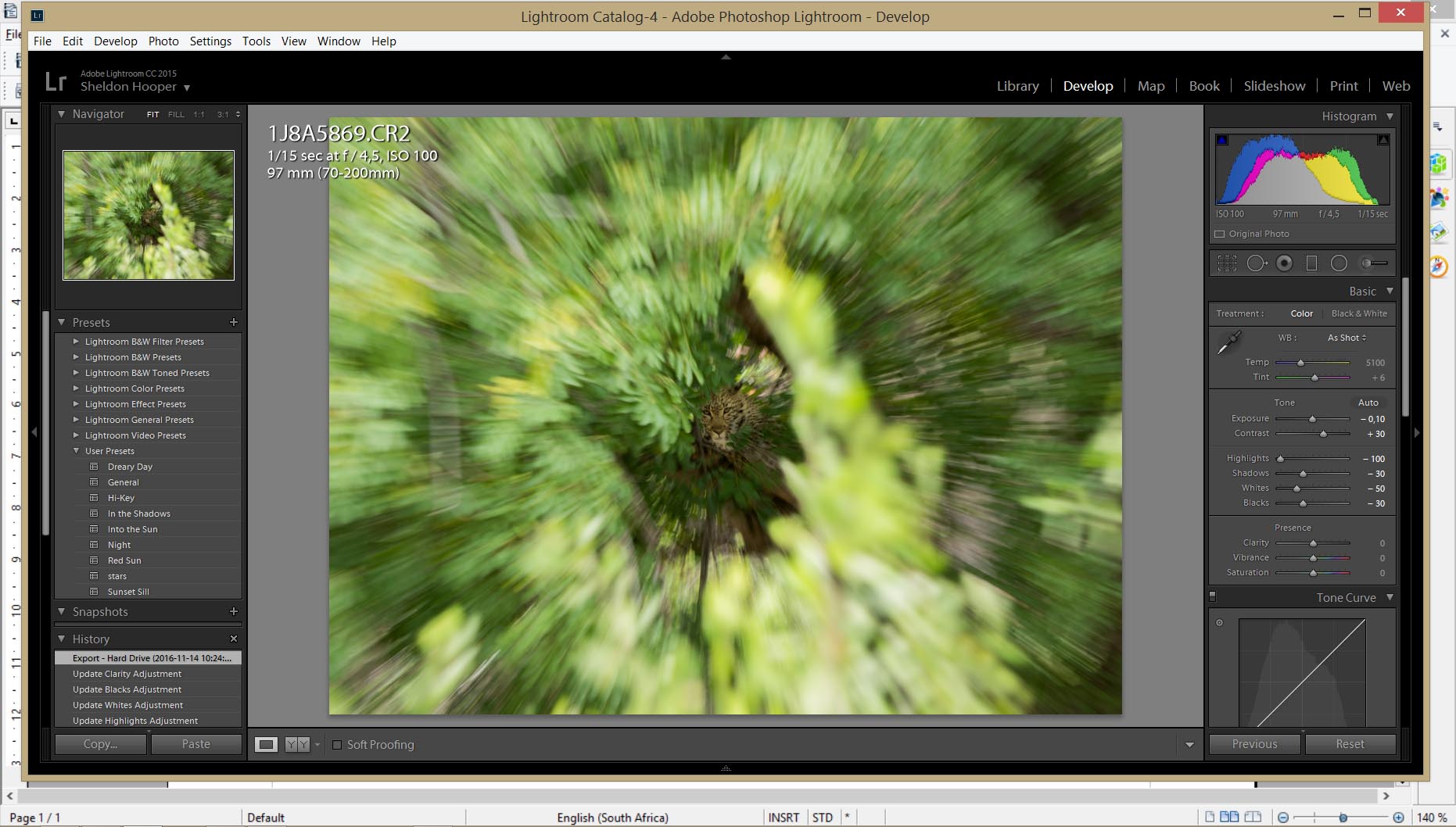Image resolution: width=1456 pixels, height=827 pixels.
Task: Switch to the Library module
Action: point(1017,86)
